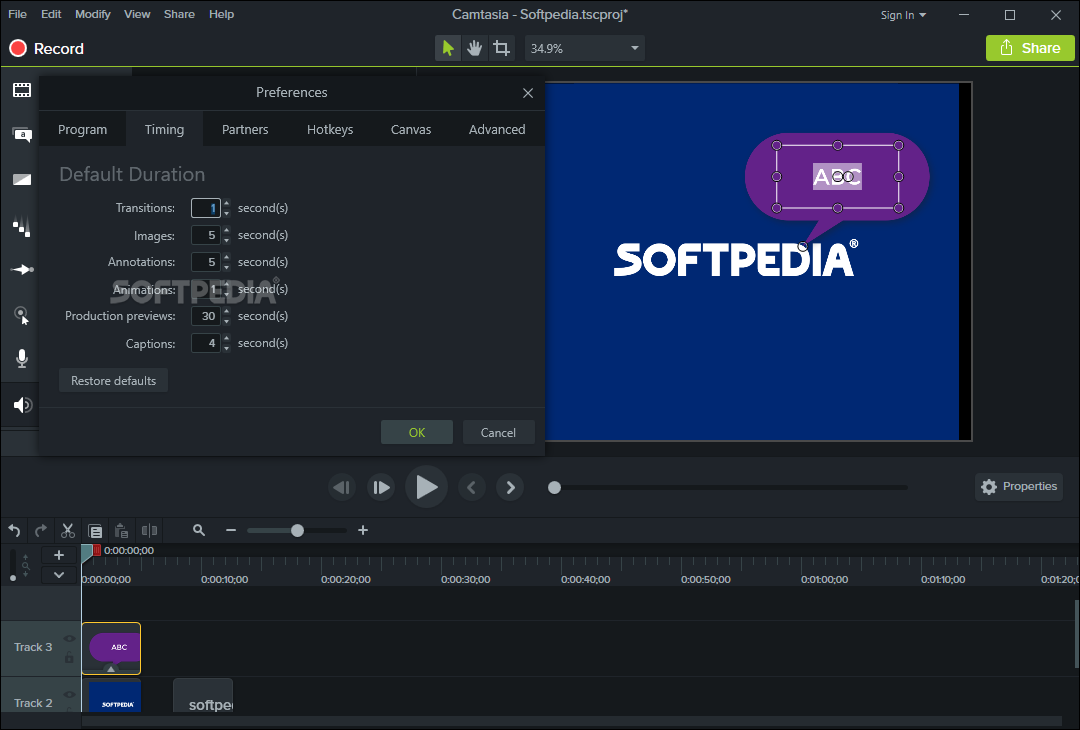Screen dimensions: 1080x730
Task: Open the Animations arrow panel in the sidebar
Action: click(22, 269)
